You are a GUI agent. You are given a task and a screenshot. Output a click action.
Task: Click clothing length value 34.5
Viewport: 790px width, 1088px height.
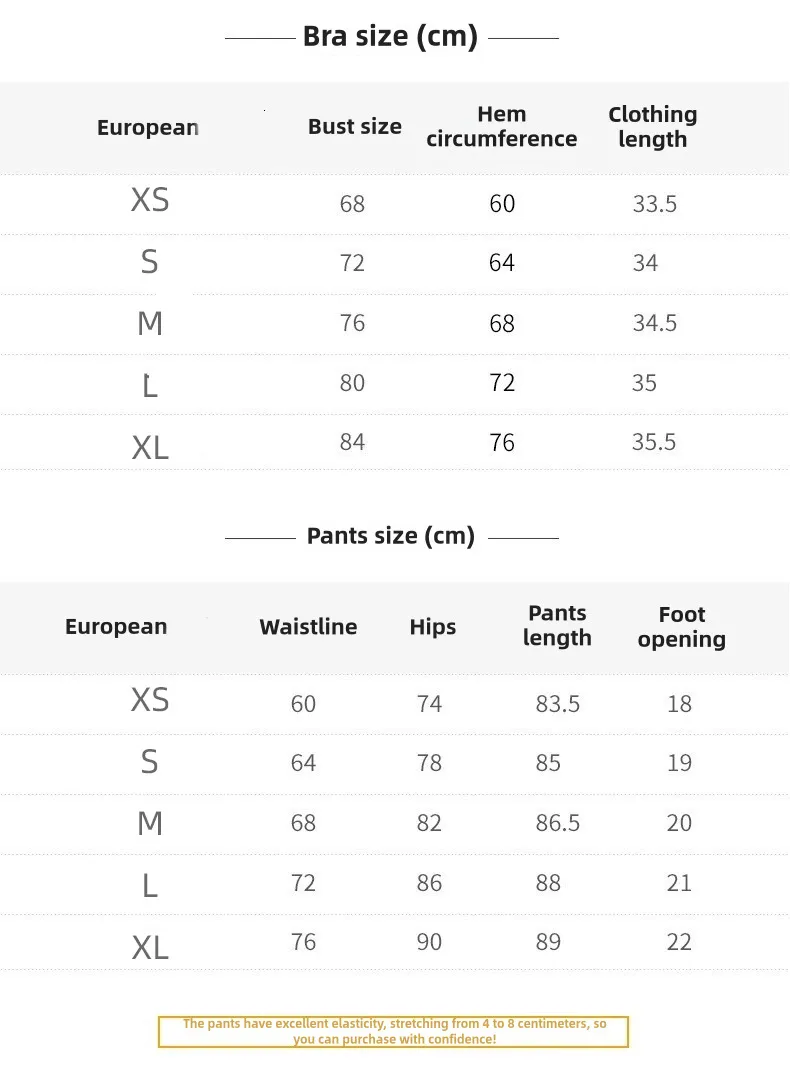coord(654,323)
